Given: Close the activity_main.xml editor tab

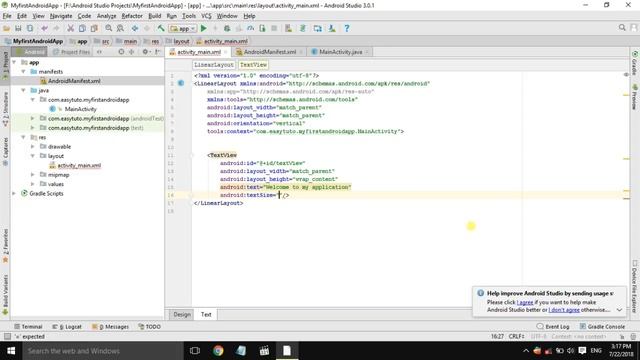Looking at the screenshot, I should pos(225,52).
